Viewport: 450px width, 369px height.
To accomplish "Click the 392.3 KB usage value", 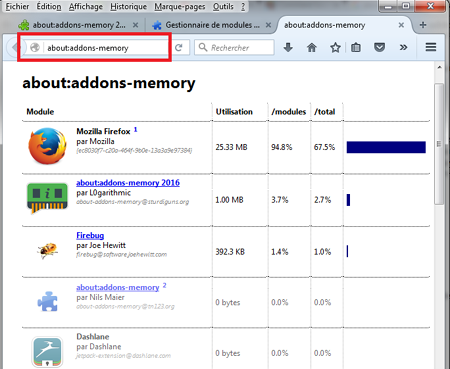I will pyautogui.click(x=230, y=252).
